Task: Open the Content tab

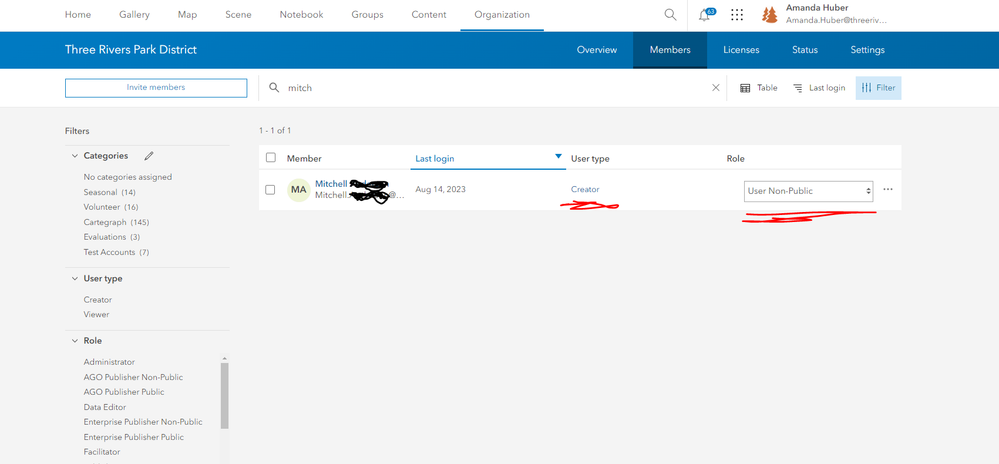Action: coord(429,15)
